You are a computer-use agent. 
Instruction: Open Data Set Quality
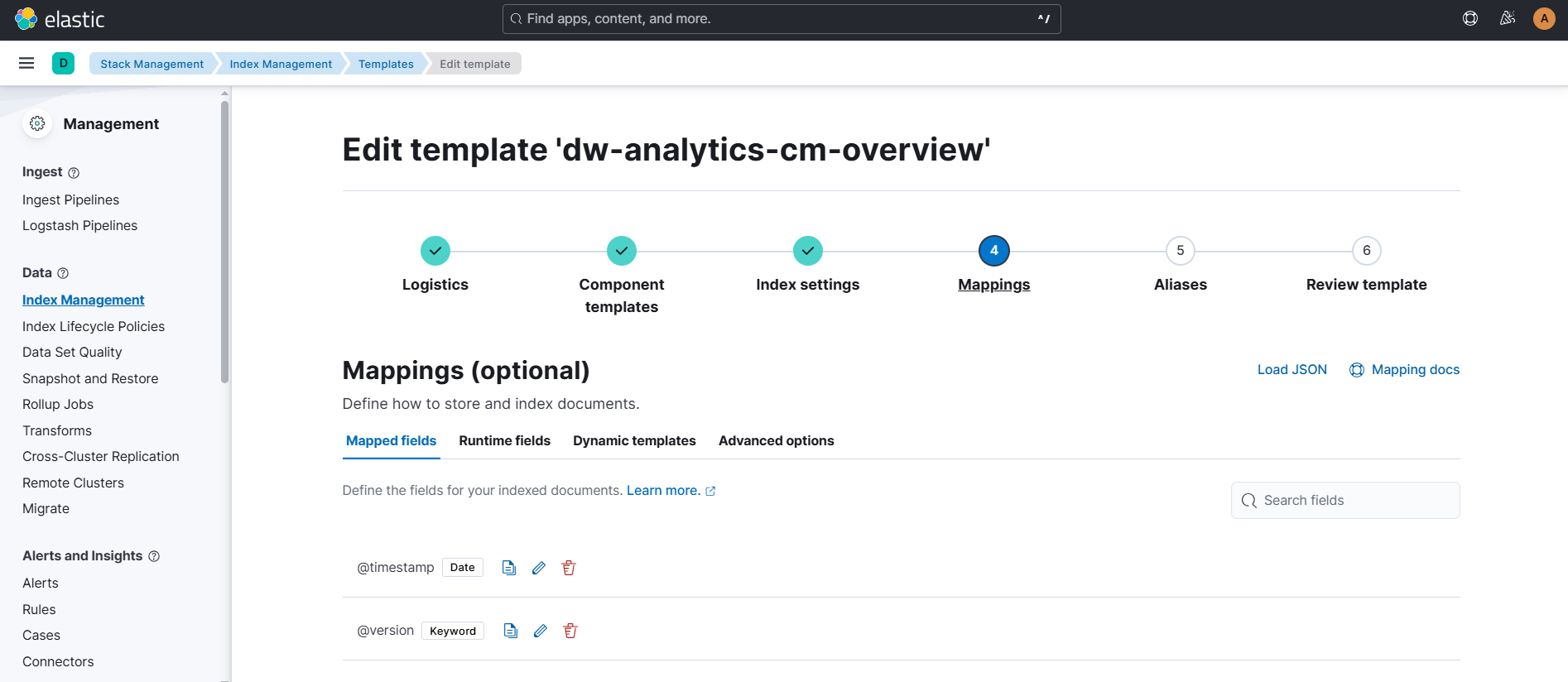tap(72, 353)
